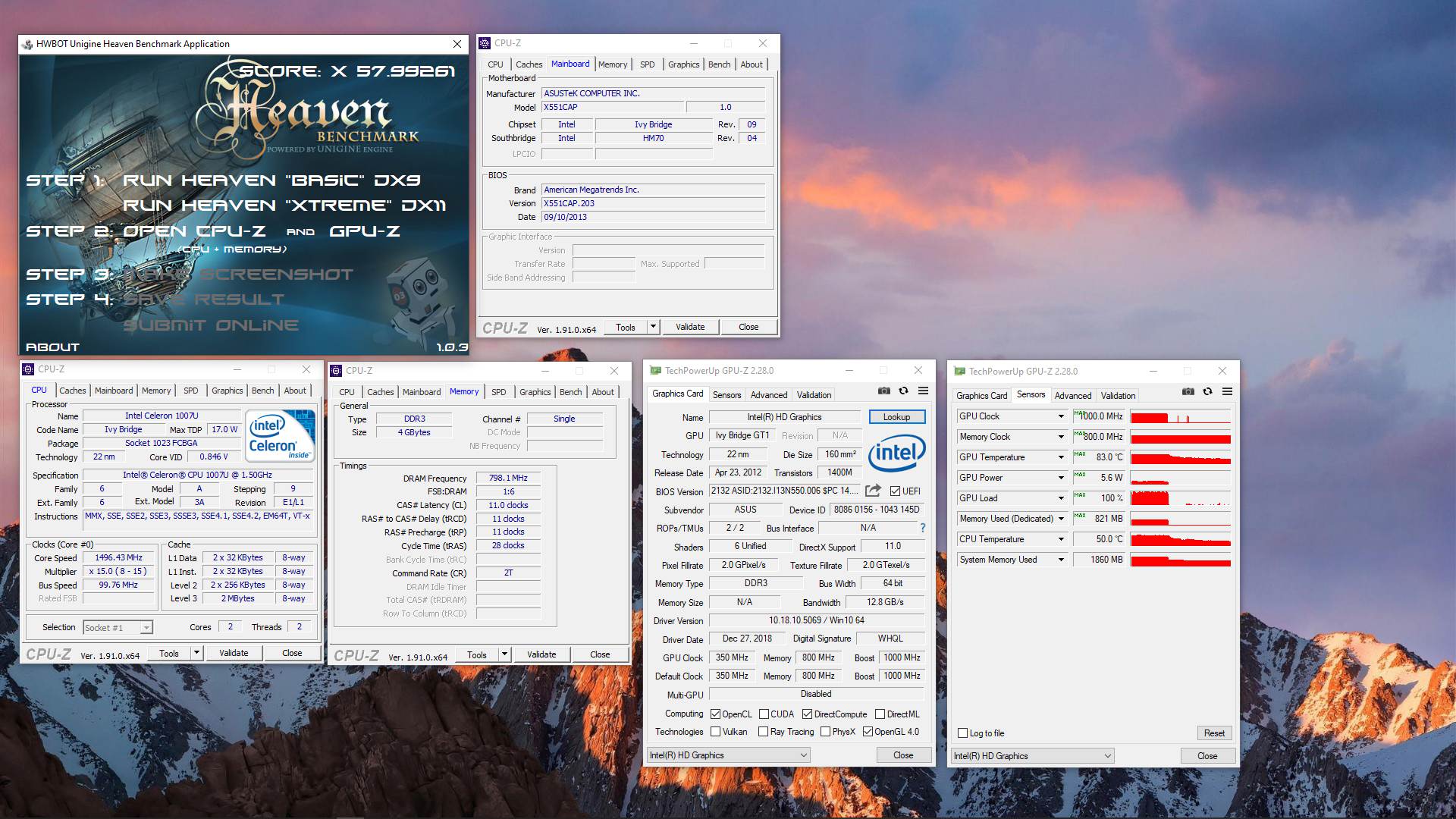The height and width of the screenshot is (819, 1456).
Task: Expand the GPU Load sensor dropdown
Action: (1061, 498)
